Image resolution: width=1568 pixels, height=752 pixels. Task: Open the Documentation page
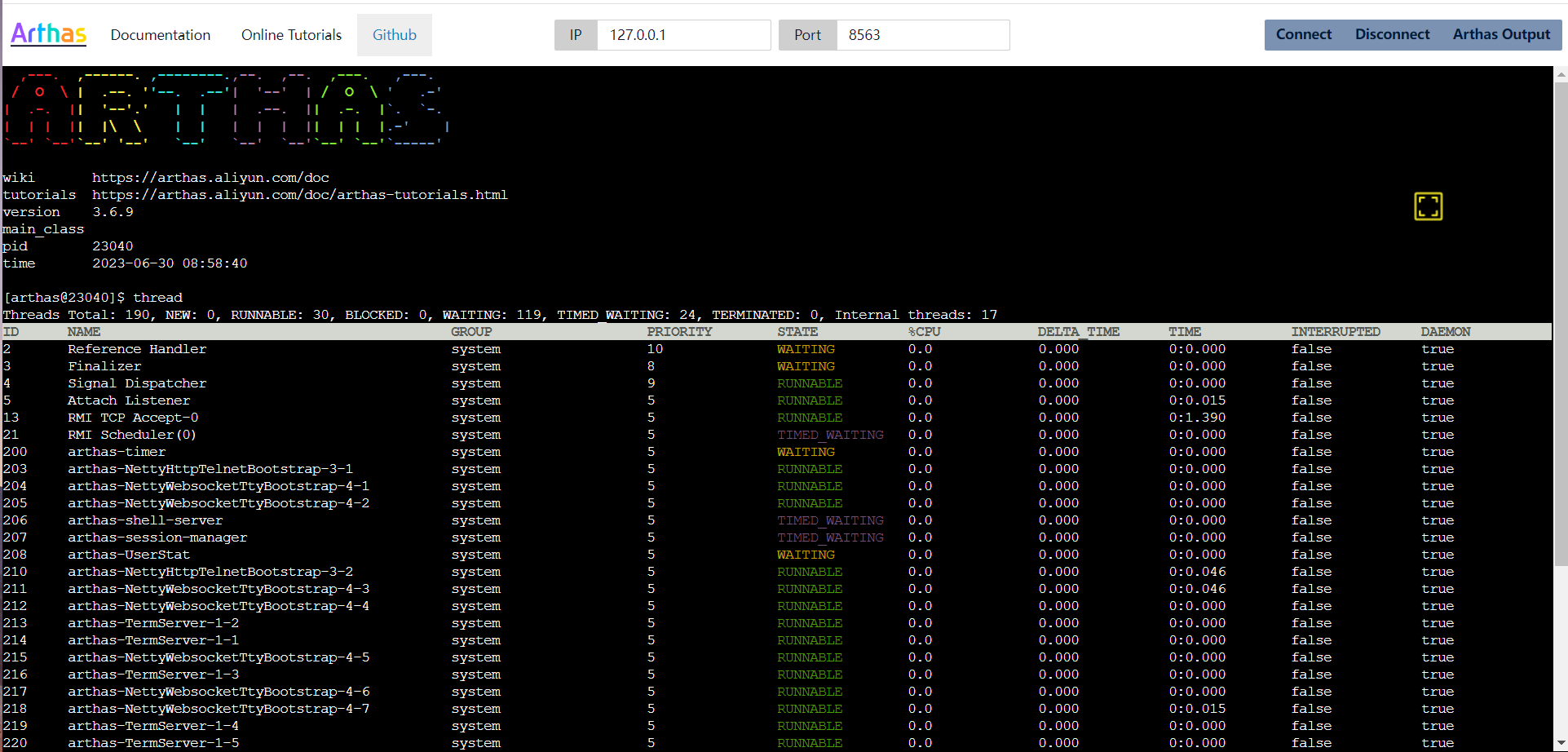coord(160,35)
